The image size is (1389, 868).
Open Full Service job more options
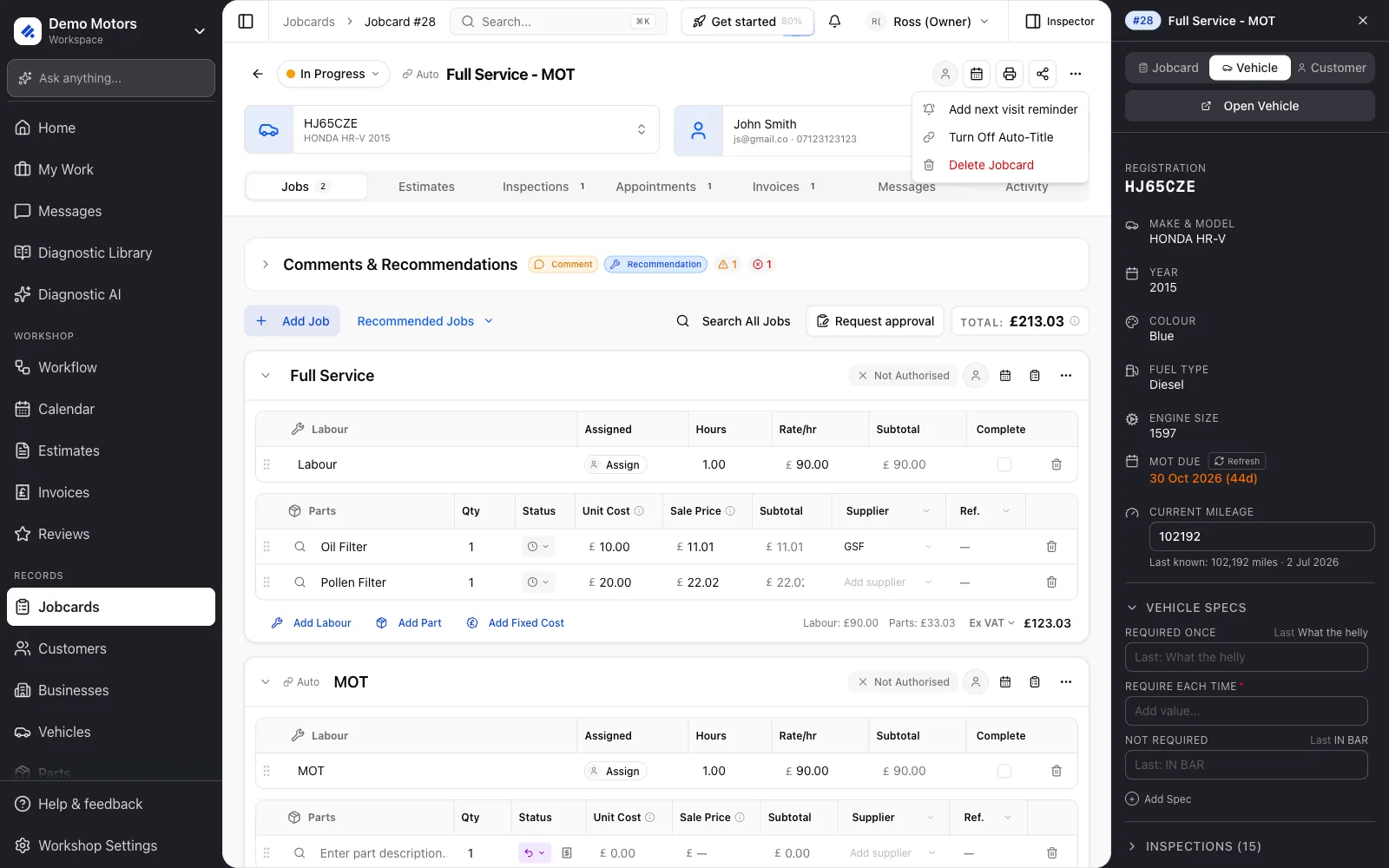(1066, 376)
